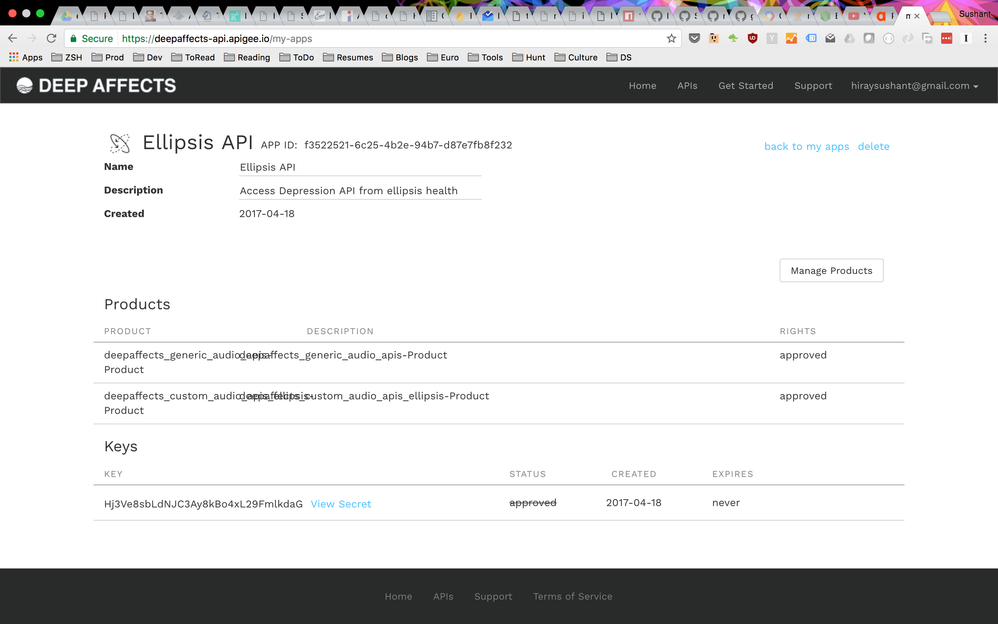Open the Tools bookmarks folder
This screenshot has height=624, width=998.
(486, 57)
